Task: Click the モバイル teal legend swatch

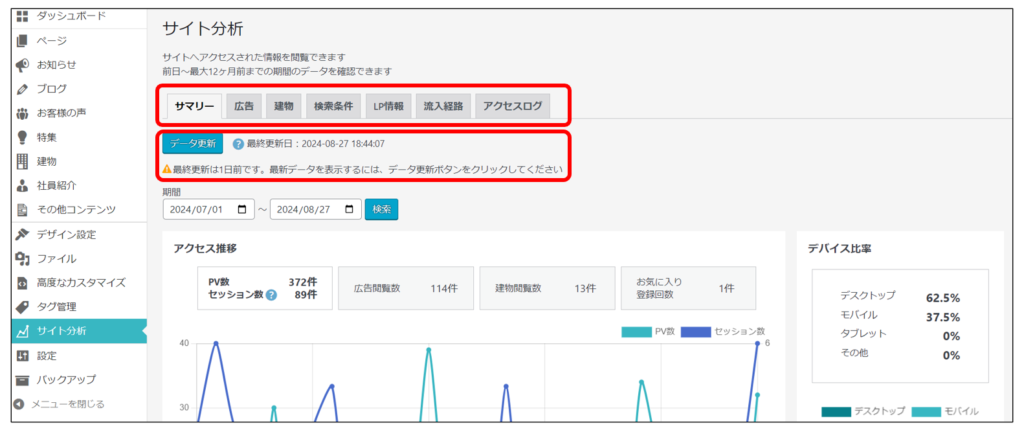Action: click(925, 412)
